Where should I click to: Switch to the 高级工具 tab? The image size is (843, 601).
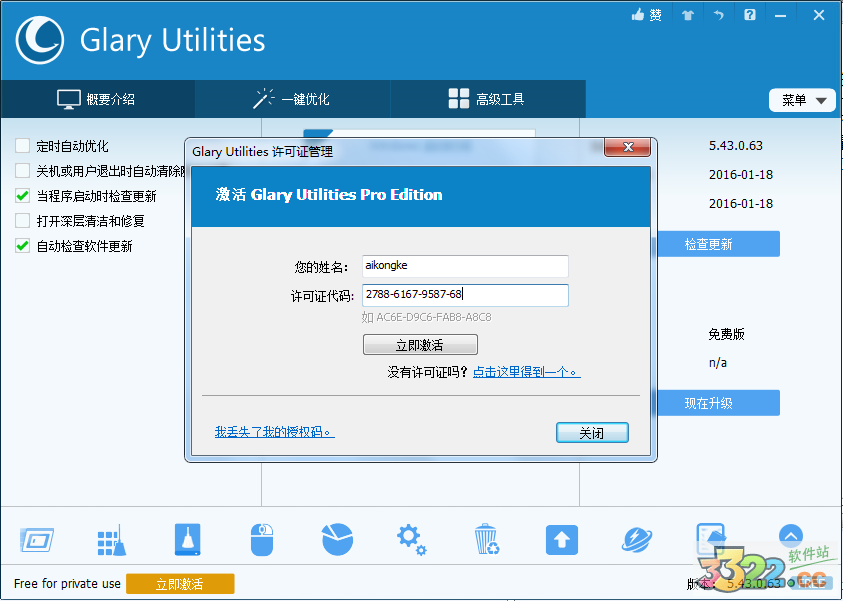pyautogui.click(x=487, y=99)
